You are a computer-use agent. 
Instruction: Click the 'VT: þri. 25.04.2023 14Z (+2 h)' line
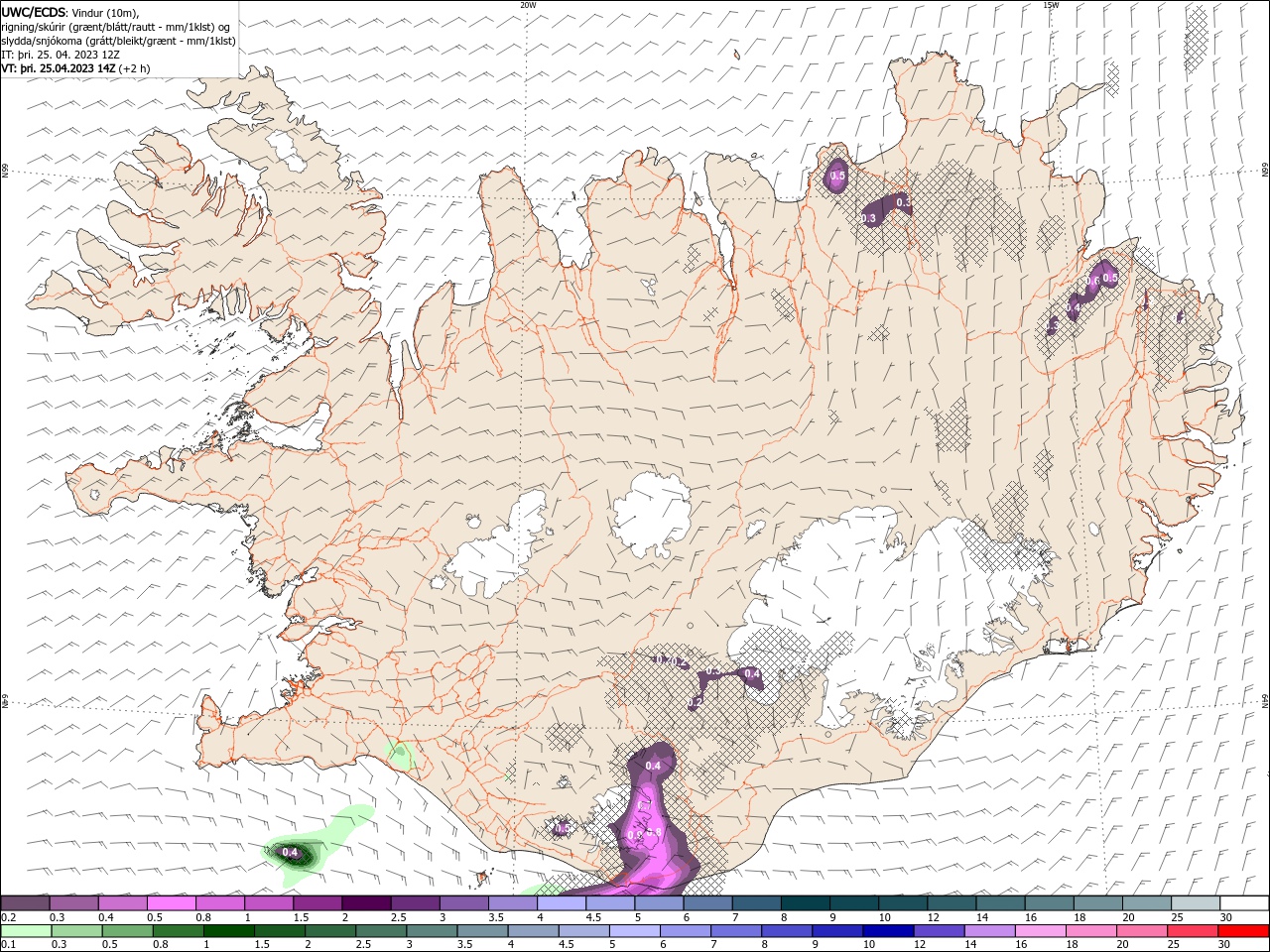coord(76,68)
